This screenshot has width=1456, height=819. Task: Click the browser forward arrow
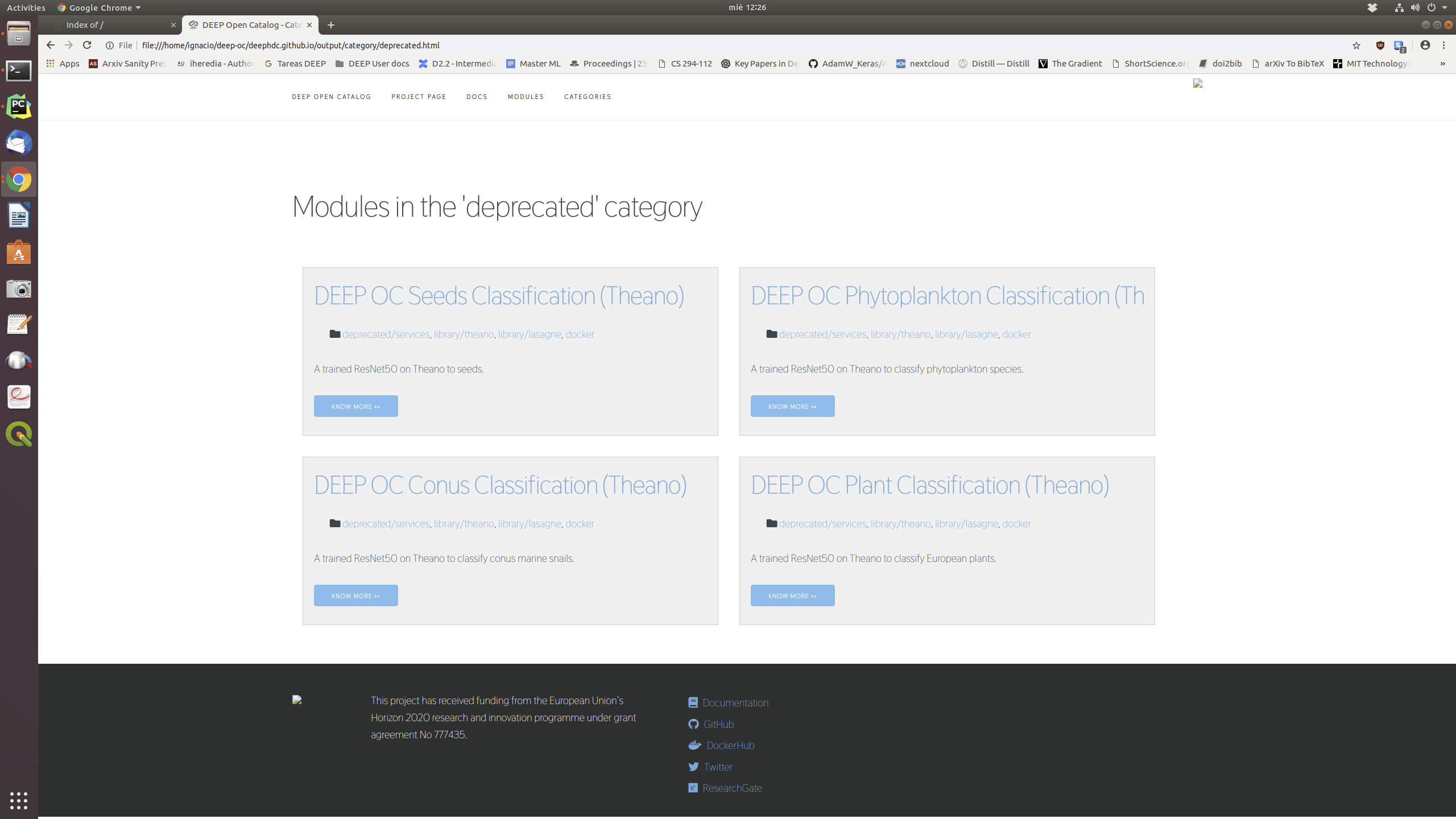point(69,45)
